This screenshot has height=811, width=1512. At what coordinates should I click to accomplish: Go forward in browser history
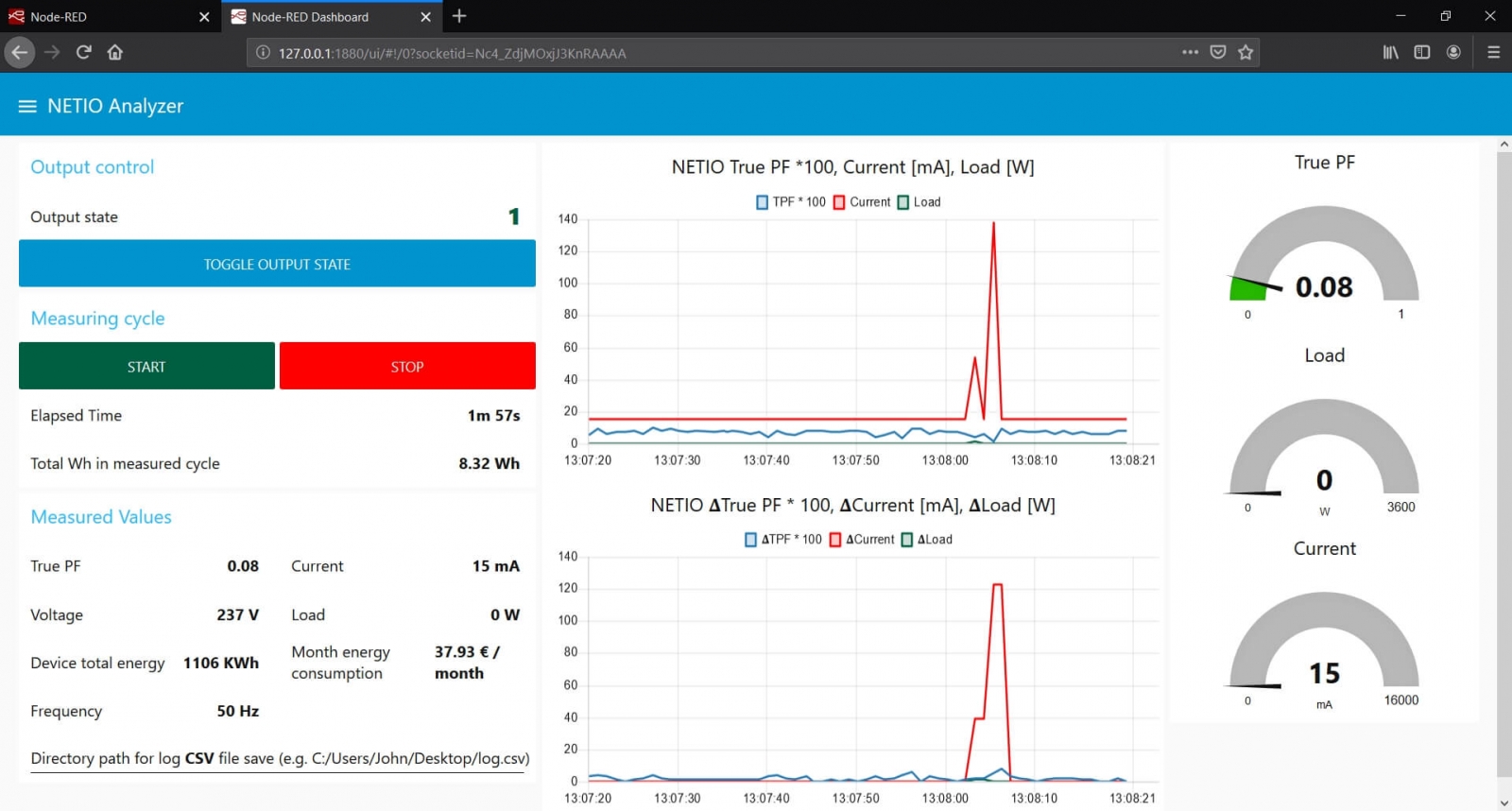(x=52, y=52)
